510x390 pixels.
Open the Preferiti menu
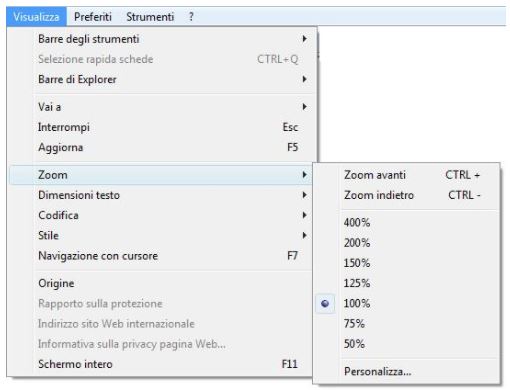(x=93, y=17)
